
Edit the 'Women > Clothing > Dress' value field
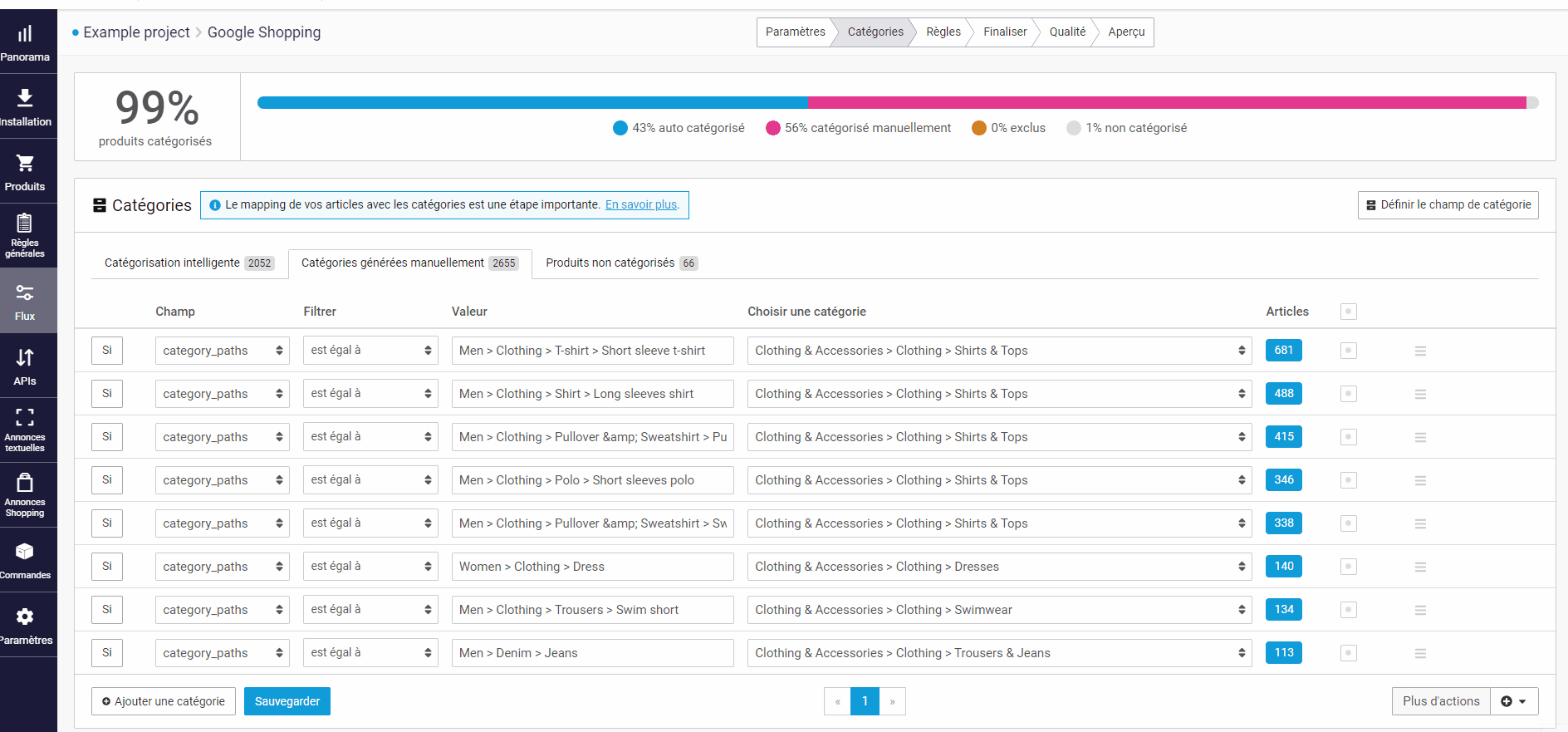(x=593, y=567)
